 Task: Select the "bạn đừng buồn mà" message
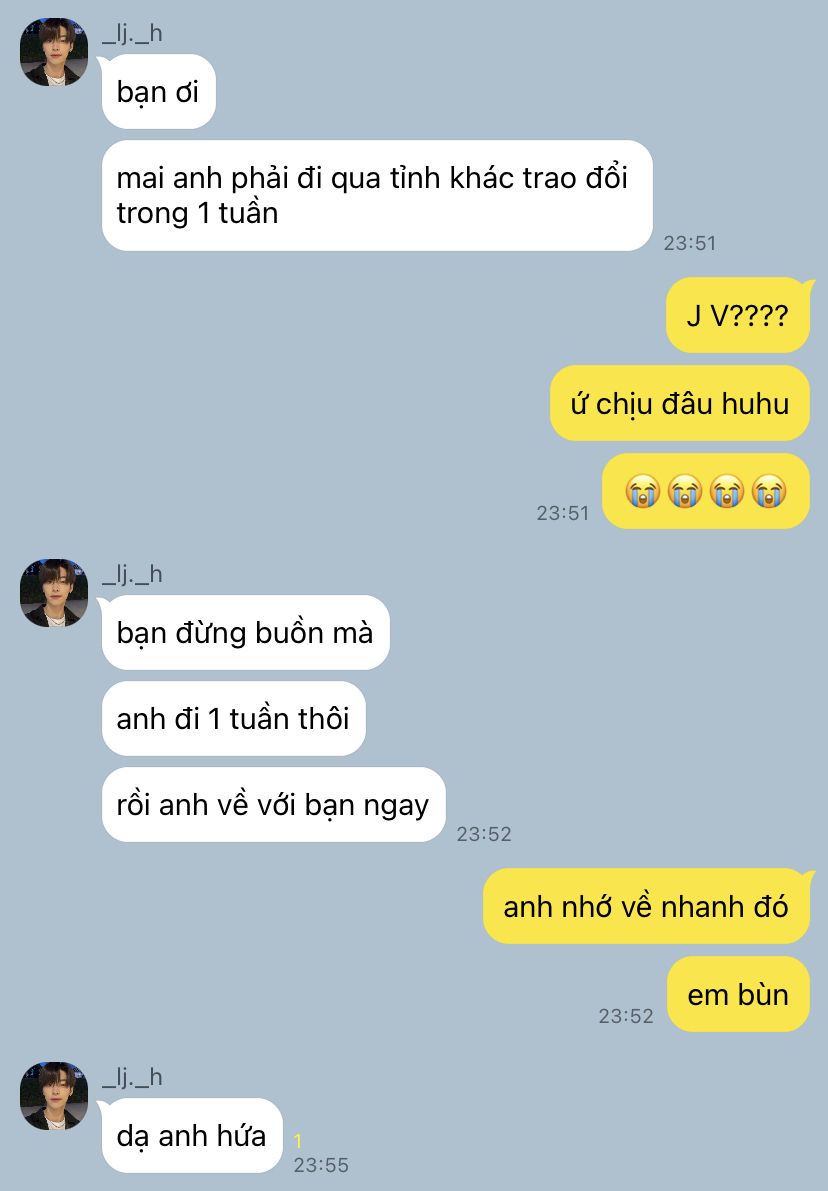(245, 633)
